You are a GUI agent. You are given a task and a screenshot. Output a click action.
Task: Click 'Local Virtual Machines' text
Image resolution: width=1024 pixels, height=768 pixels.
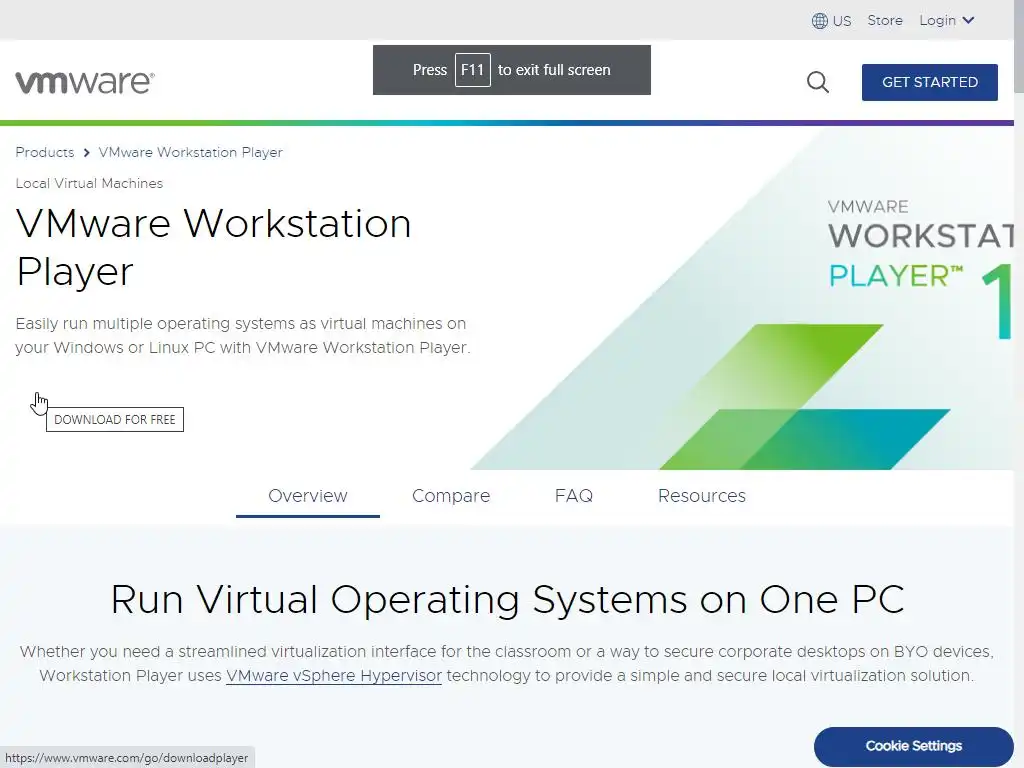89,184
